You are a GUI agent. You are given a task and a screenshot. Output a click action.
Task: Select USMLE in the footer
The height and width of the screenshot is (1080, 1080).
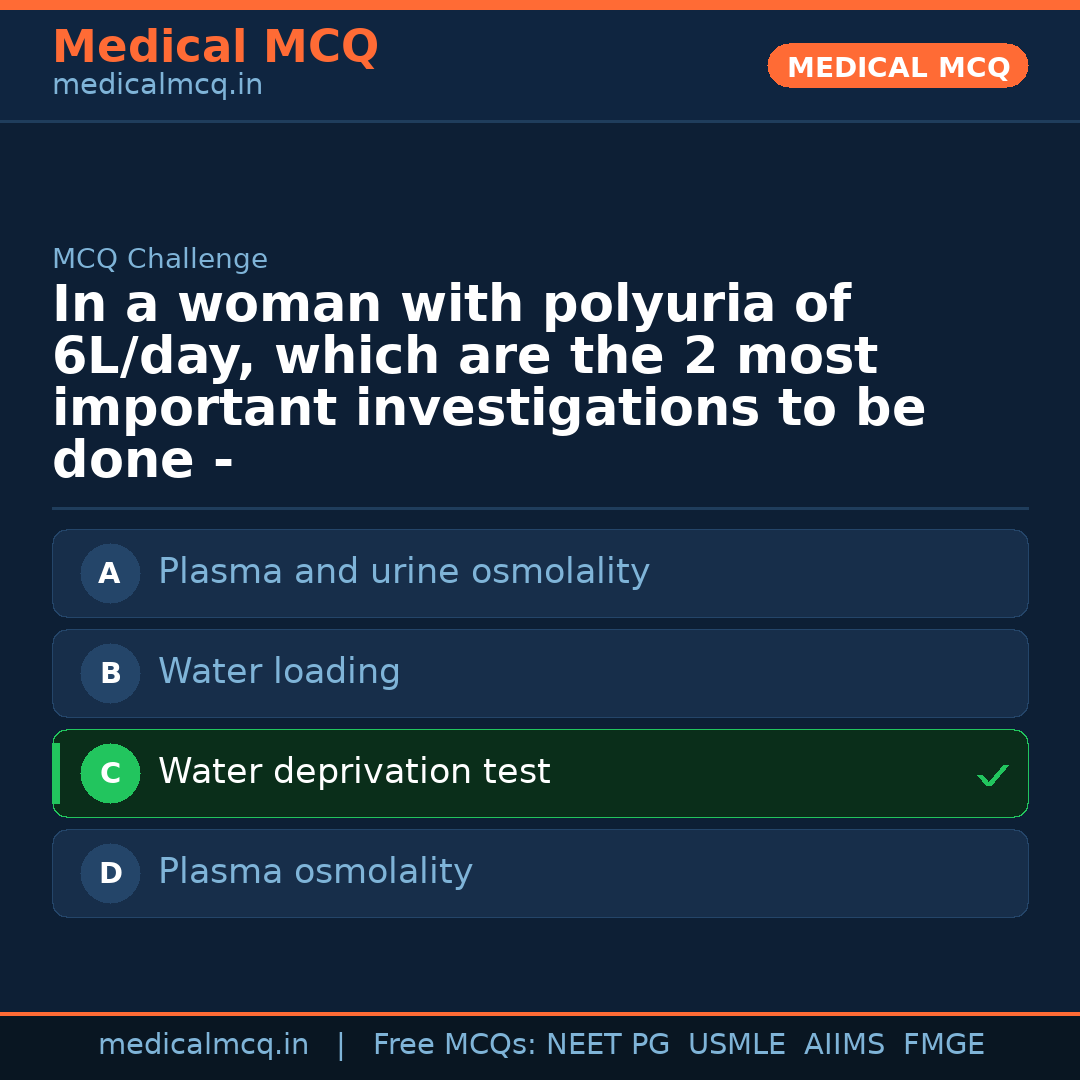[x=736, y=1045]
